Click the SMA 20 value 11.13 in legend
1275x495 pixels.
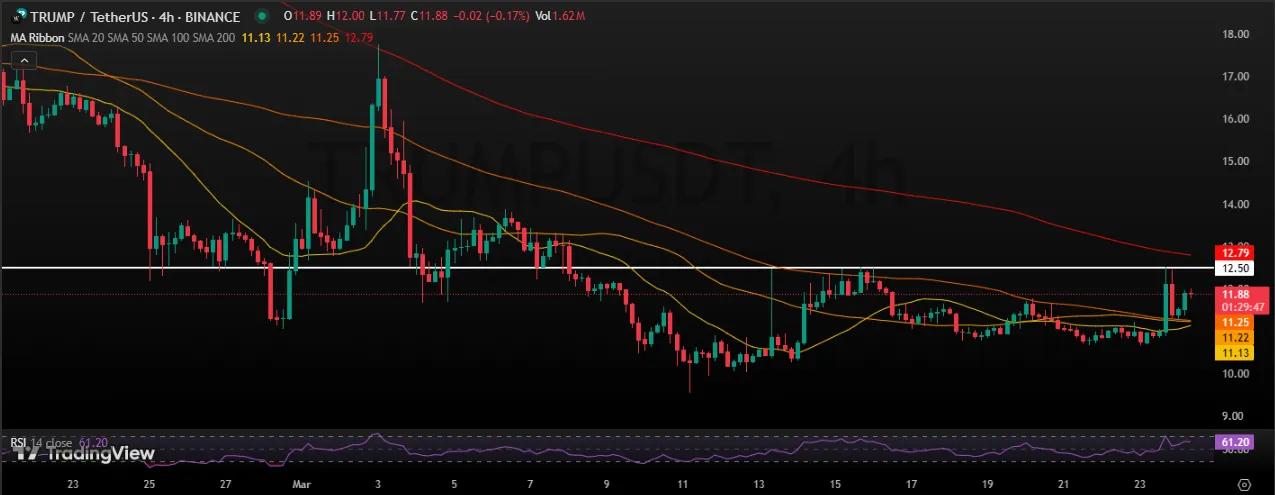point(255,38)
